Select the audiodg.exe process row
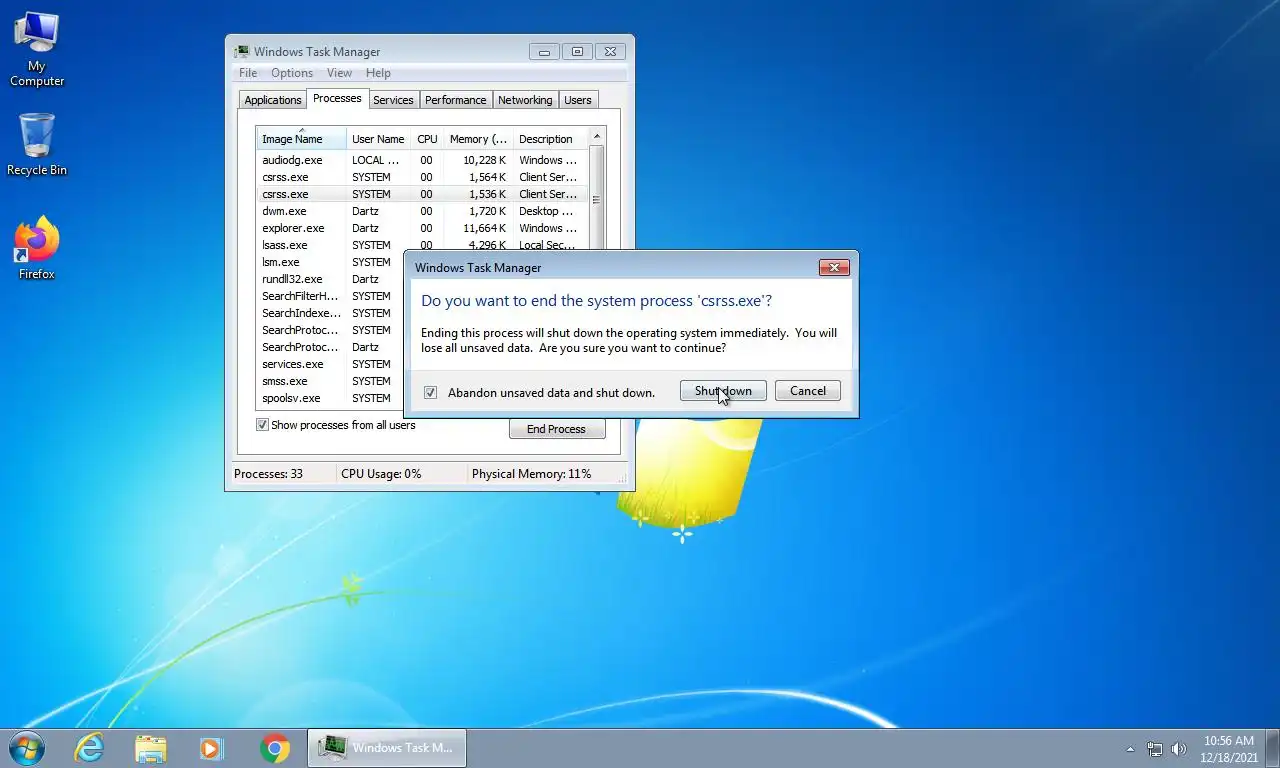Screen dimensions: 1280x768 coord(422,160)
